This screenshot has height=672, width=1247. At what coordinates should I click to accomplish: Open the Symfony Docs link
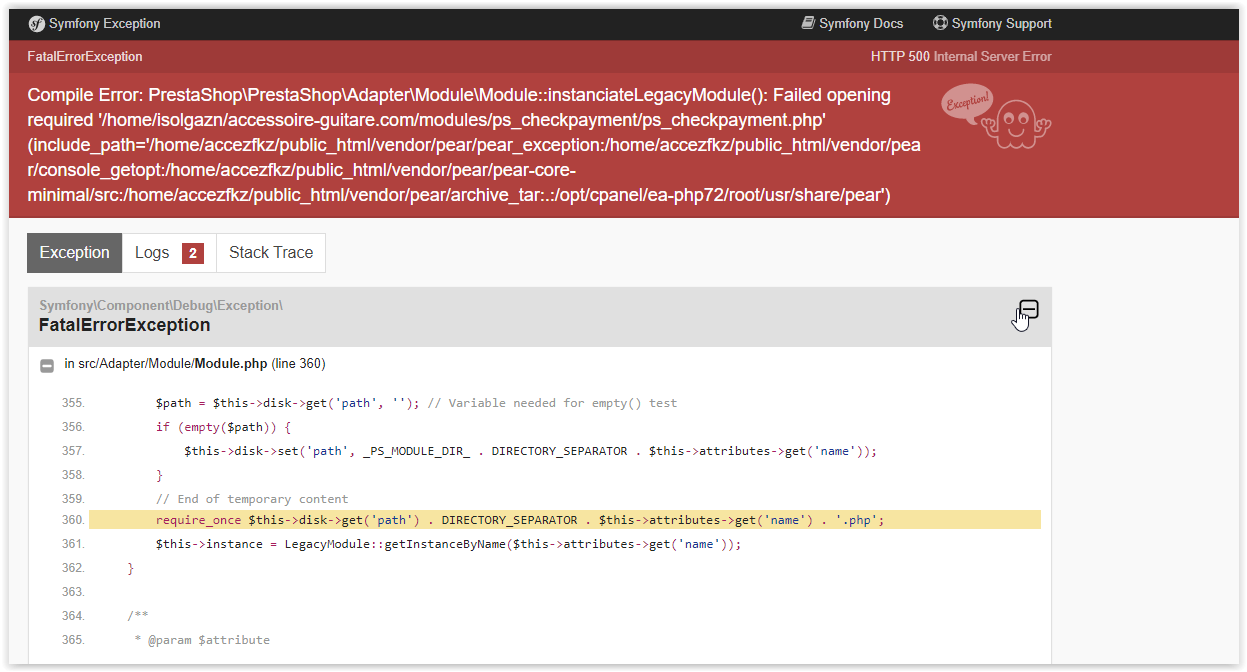(852, 23)
